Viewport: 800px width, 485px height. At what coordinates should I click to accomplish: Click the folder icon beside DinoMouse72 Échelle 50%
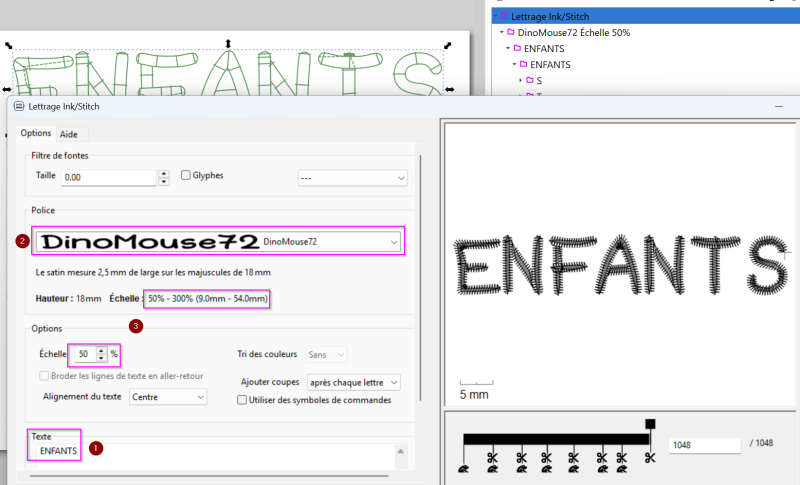[511, 32]
